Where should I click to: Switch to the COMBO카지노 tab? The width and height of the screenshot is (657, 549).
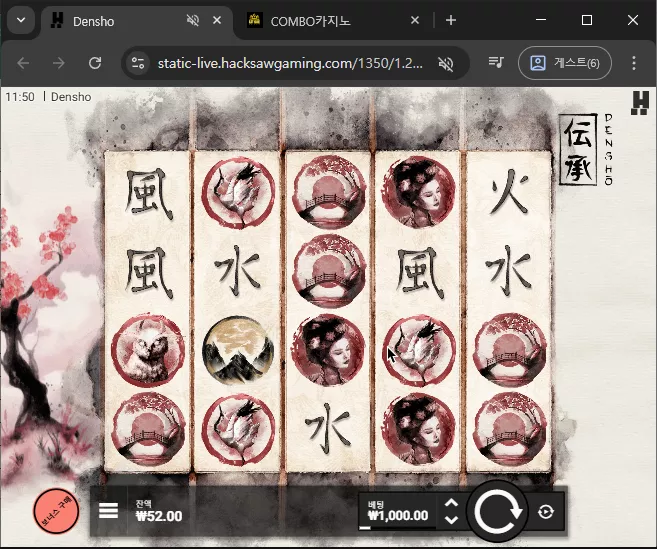[x=331, y=21]
